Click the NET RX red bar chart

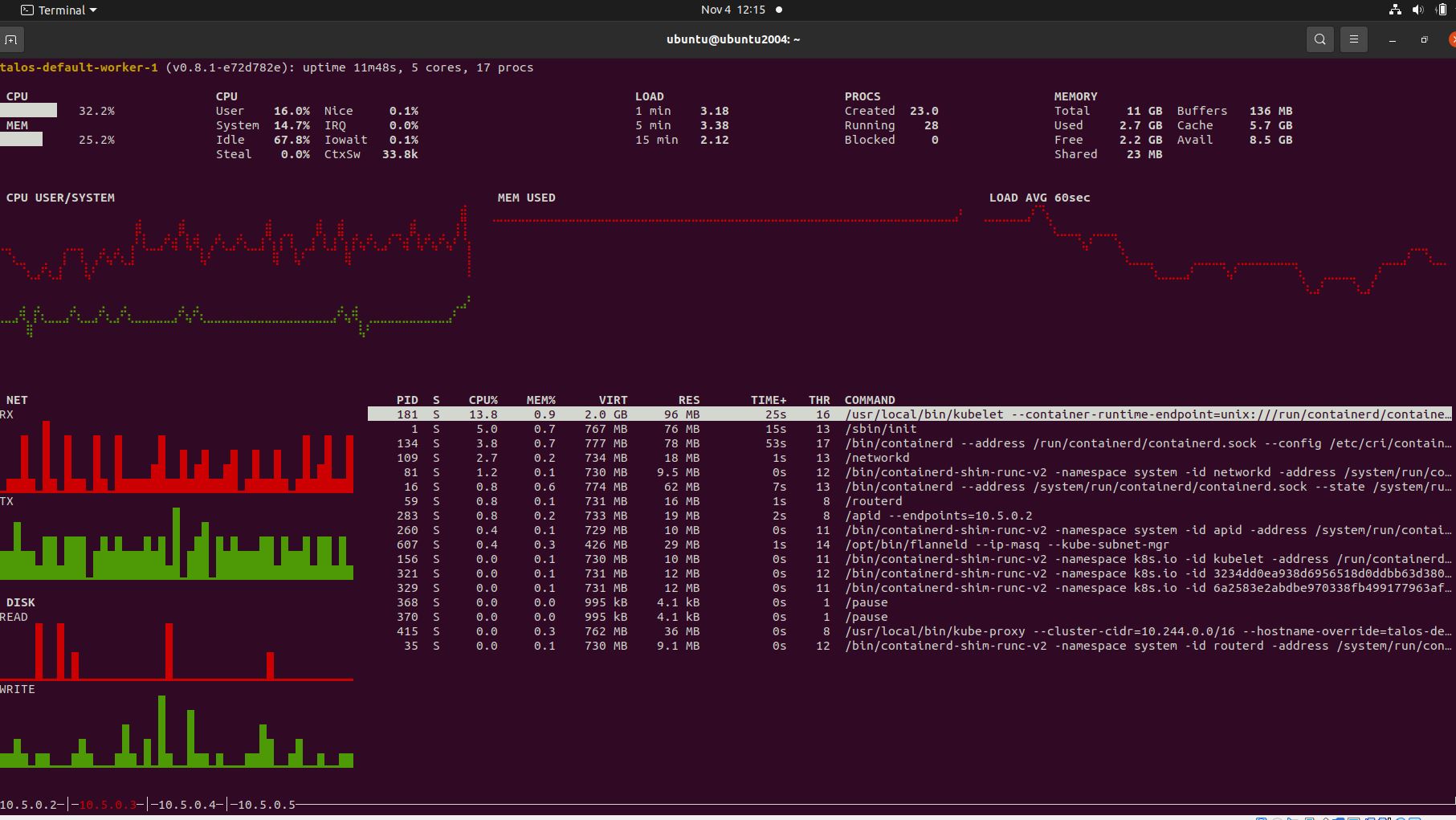[x=177, y=456]
